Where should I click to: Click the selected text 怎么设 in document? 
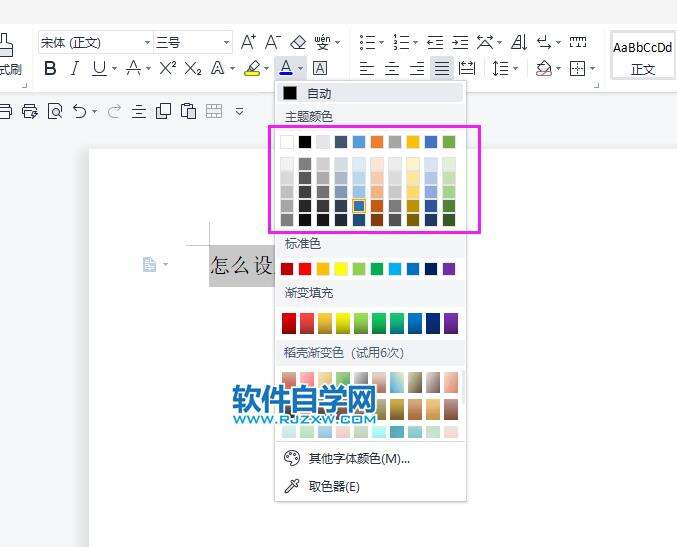(x=242, y=265)
